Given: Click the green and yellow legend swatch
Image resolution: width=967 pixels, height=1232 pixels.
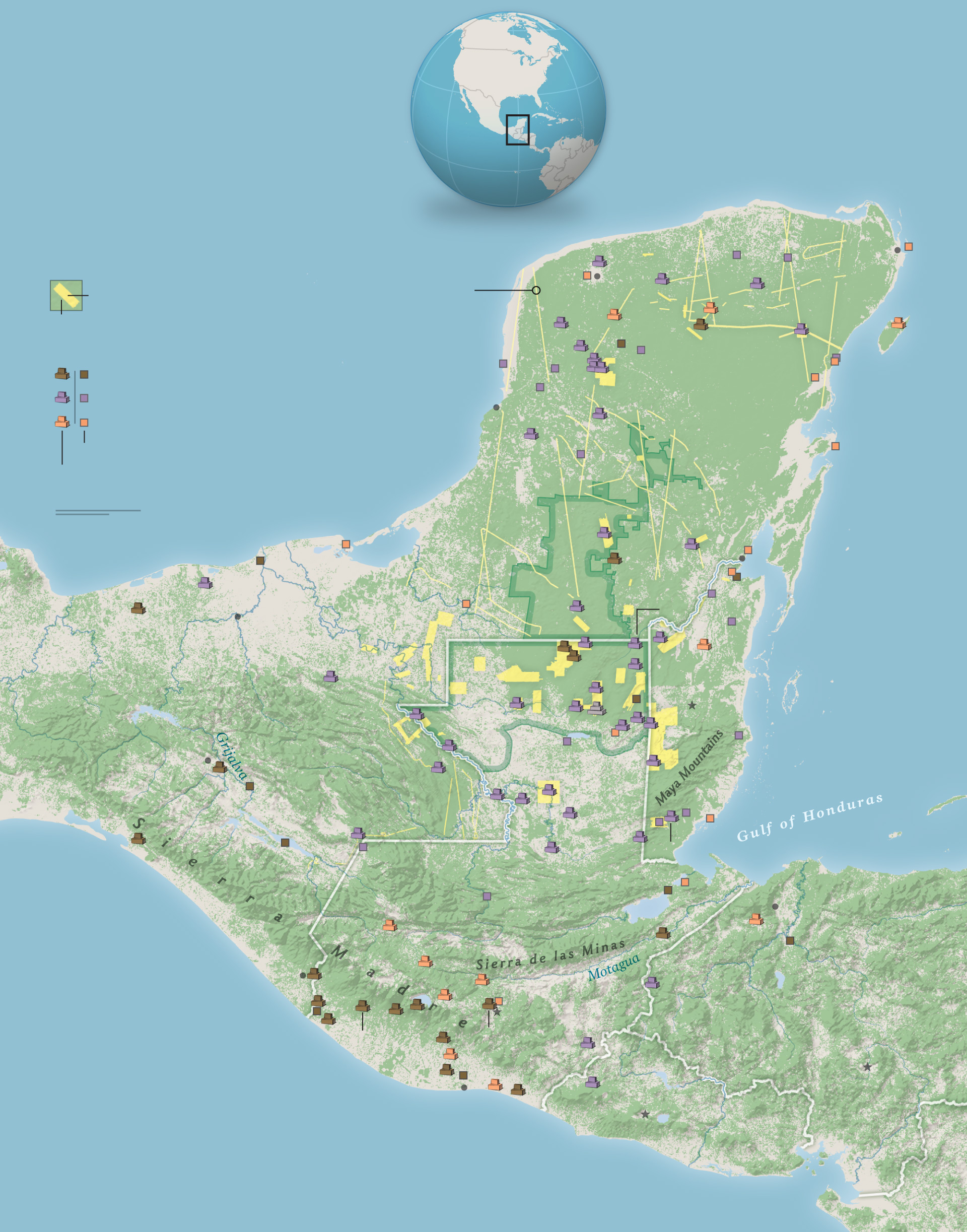Looking at the screenshot, I should (x=66, y=295).
